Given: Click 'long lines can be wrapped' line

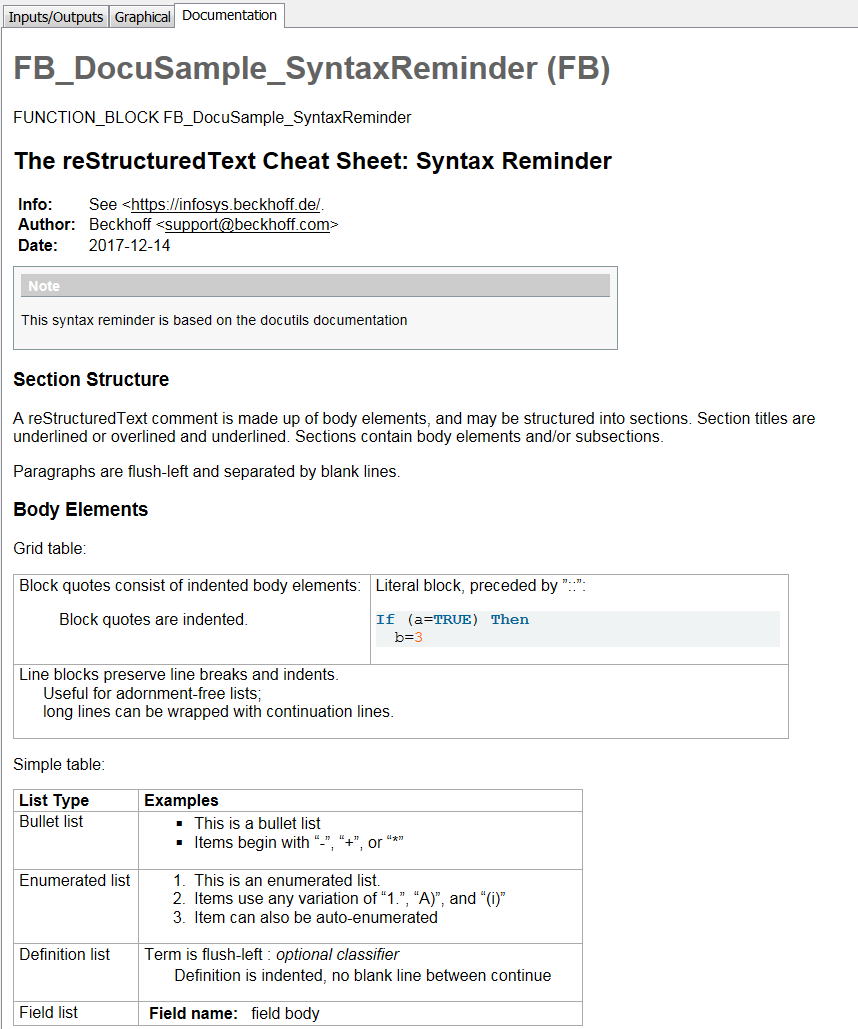Looking at the screenshot, I should 219,711.
